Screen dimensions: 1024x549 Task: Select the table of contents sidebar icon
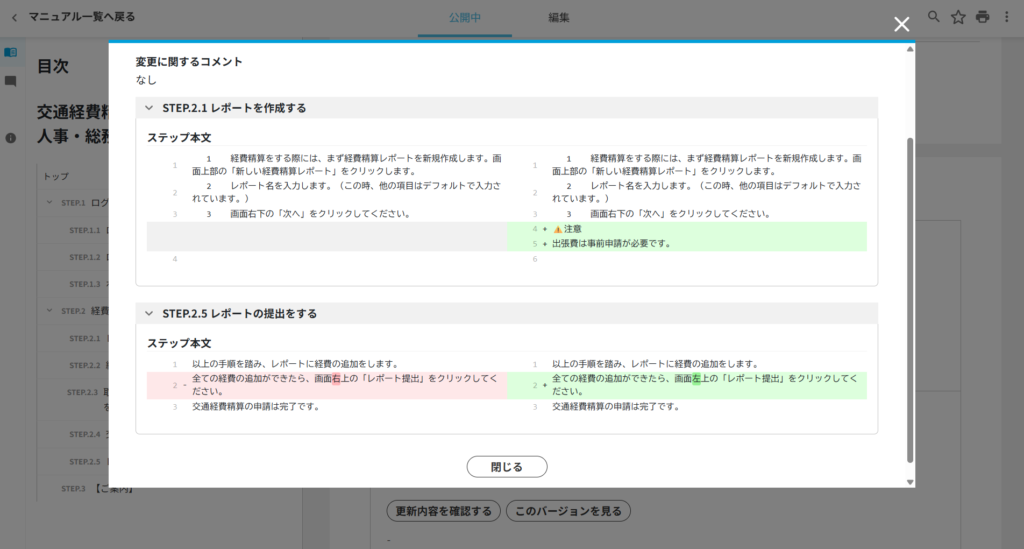click(11, 52)
